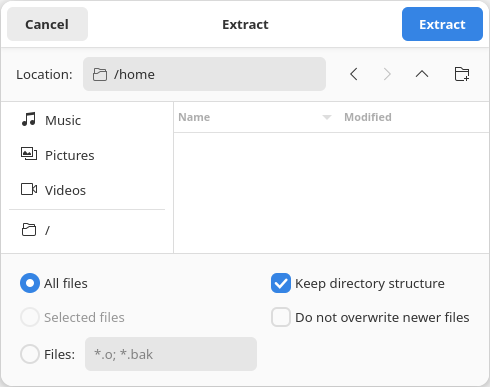Image resolution: width=490 pixels, height=387 pixels.
Task: Go back with left chevron
Action: pos(354,74)
